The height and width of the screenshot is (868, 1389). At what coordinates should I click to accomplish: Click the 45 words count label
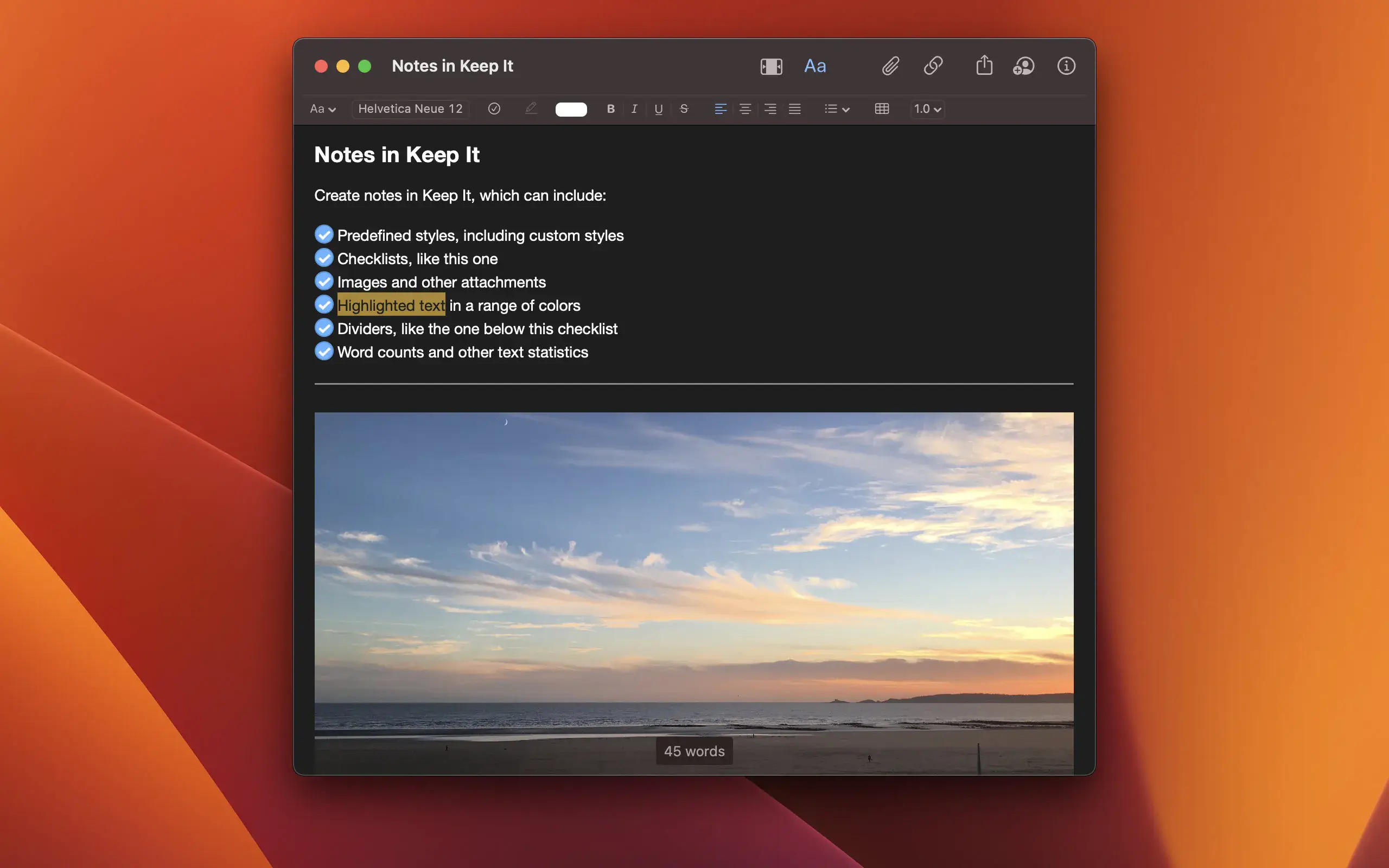[694, 751]
